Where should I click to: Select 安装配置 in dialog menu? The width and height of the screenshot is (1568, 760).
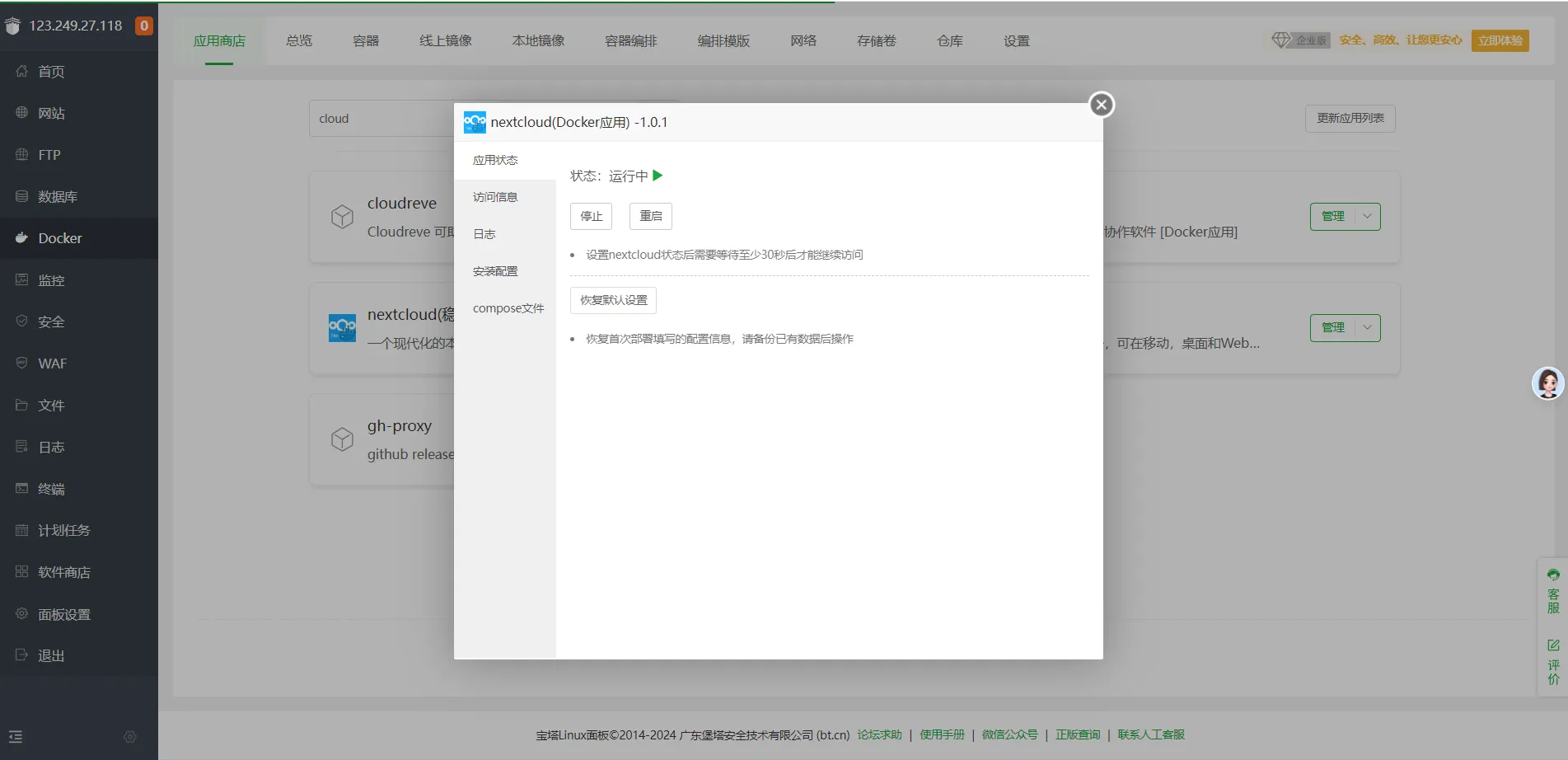click(505, 272)
